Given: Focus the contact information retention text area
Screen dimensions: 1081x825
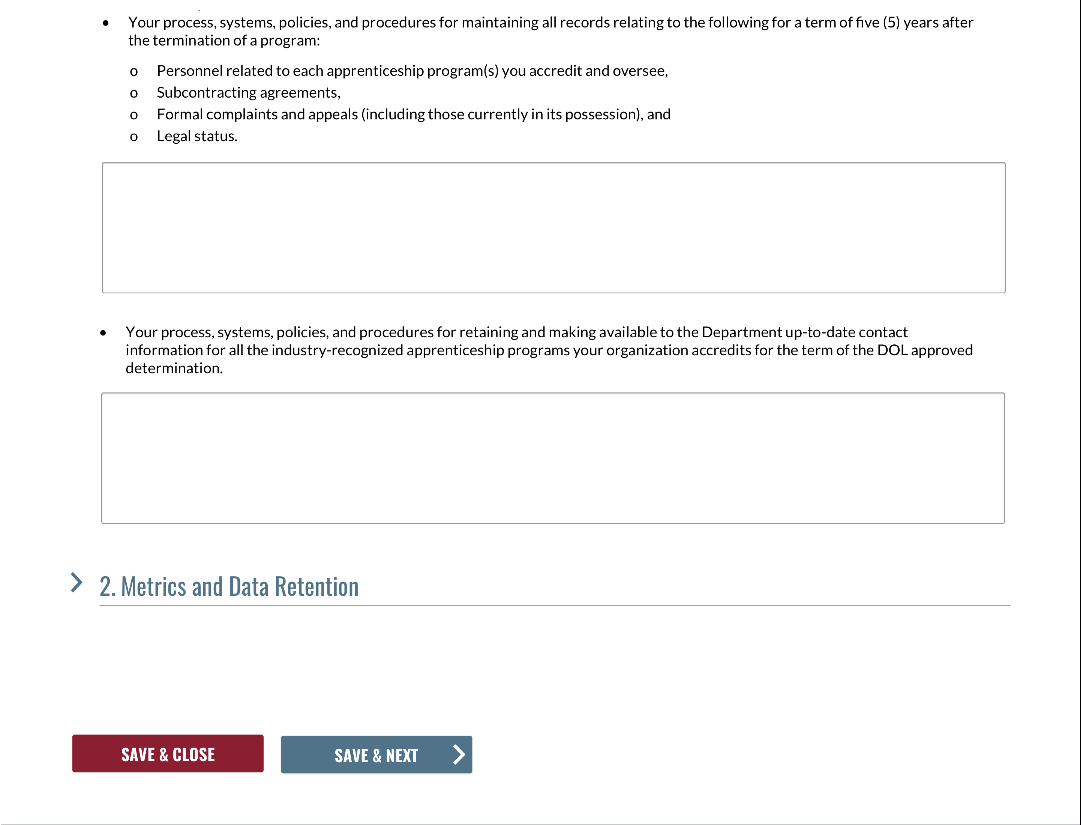Looking at the screenshot, I should (x=552, y=458).
